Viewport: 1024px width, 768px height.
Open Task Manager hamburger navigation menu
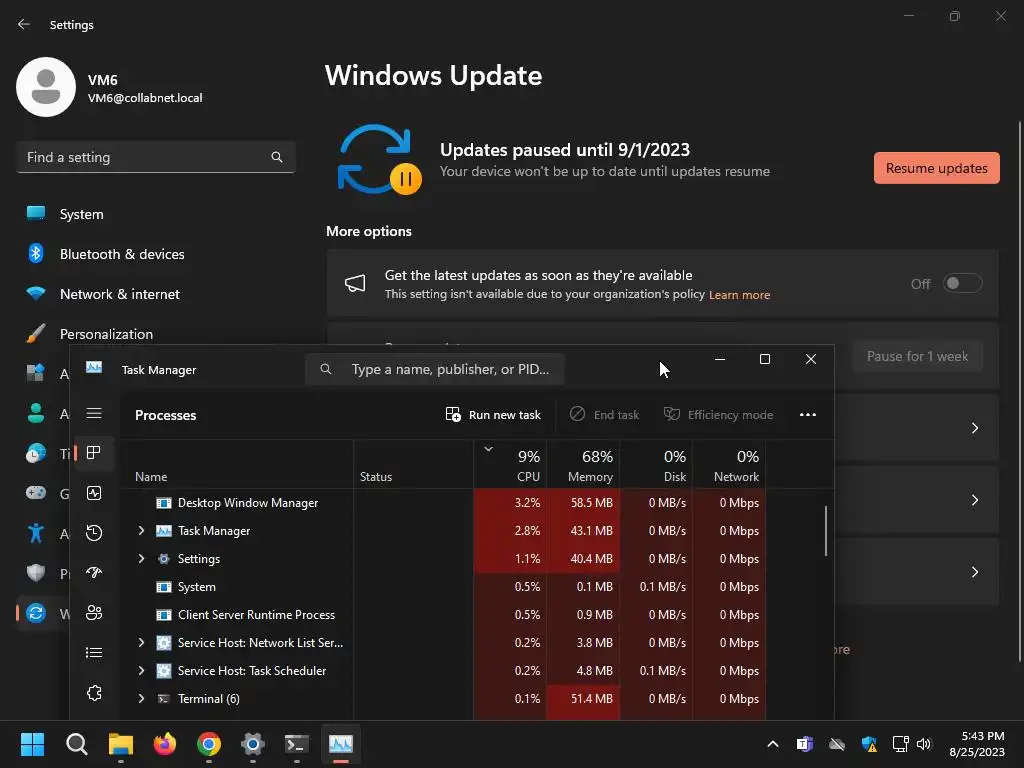click(x=94, y=413)
